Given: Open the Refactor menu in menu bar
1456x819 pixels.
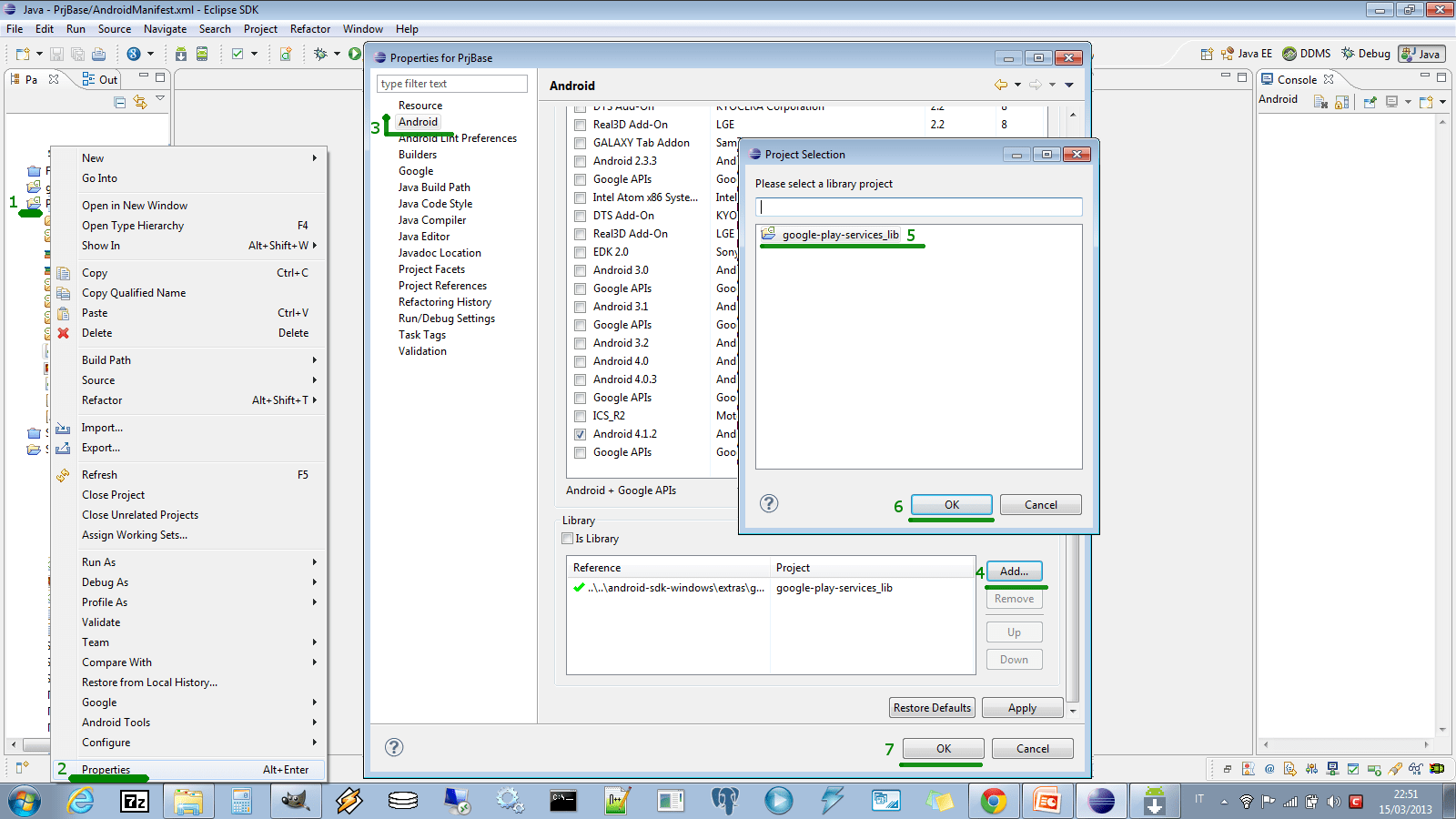Looking at the screenshot, I should 310,29.
